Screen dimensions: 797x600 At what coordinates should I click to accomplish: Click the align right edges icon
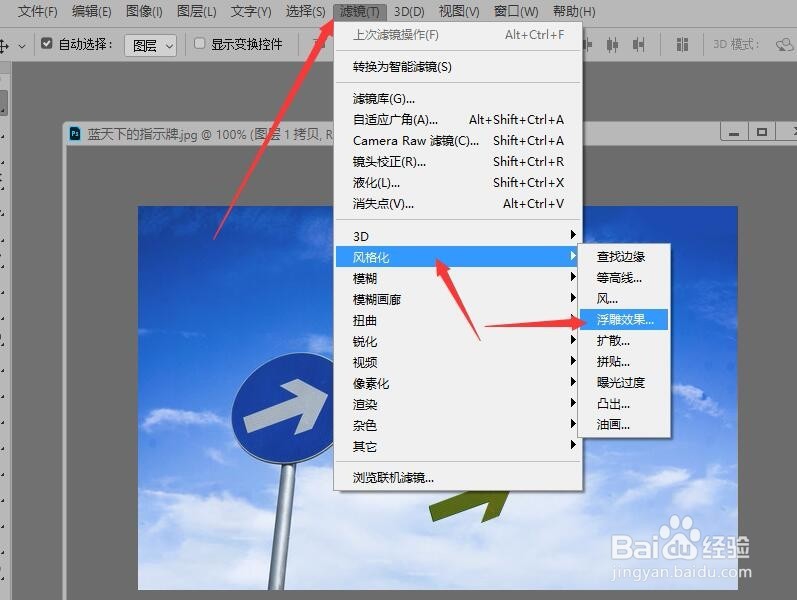638,45
